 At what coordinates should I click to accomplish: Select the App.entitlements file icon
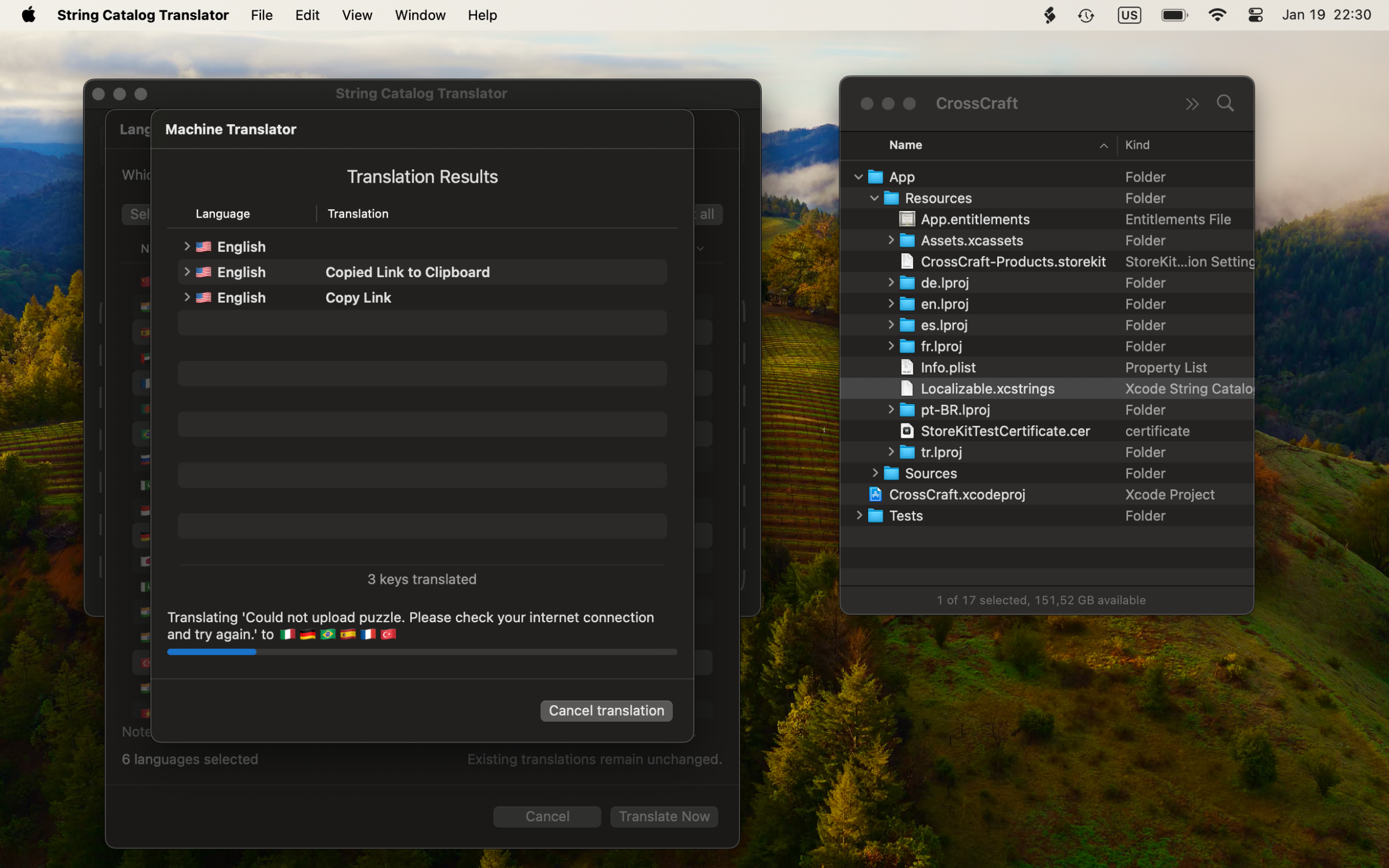click(x=907, y=219)
